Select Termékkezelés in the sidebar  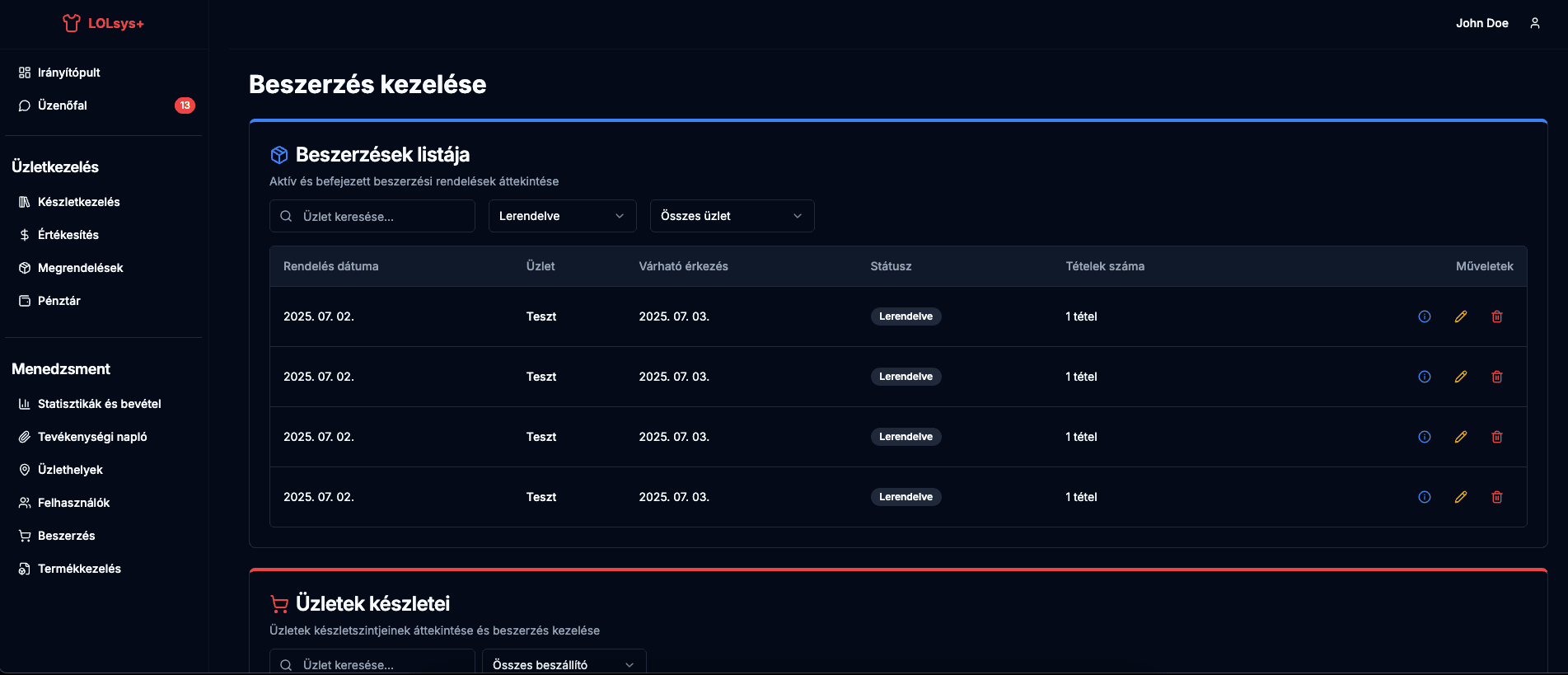pos(79,569)
